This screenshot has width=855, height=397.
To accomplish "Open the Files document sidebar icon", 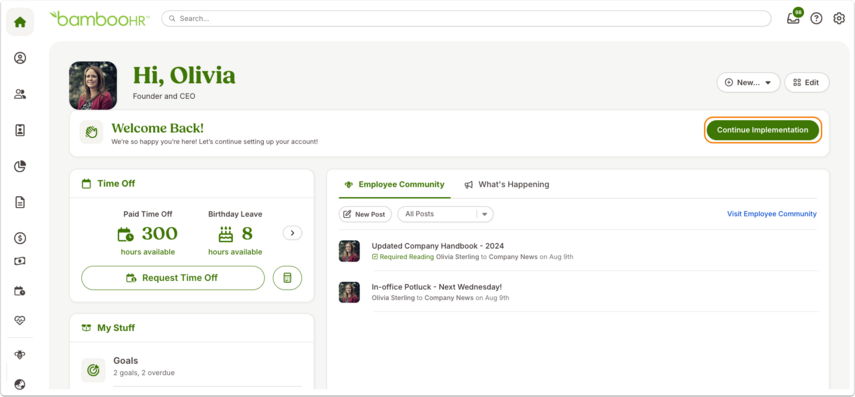I will tap(20, 202).
